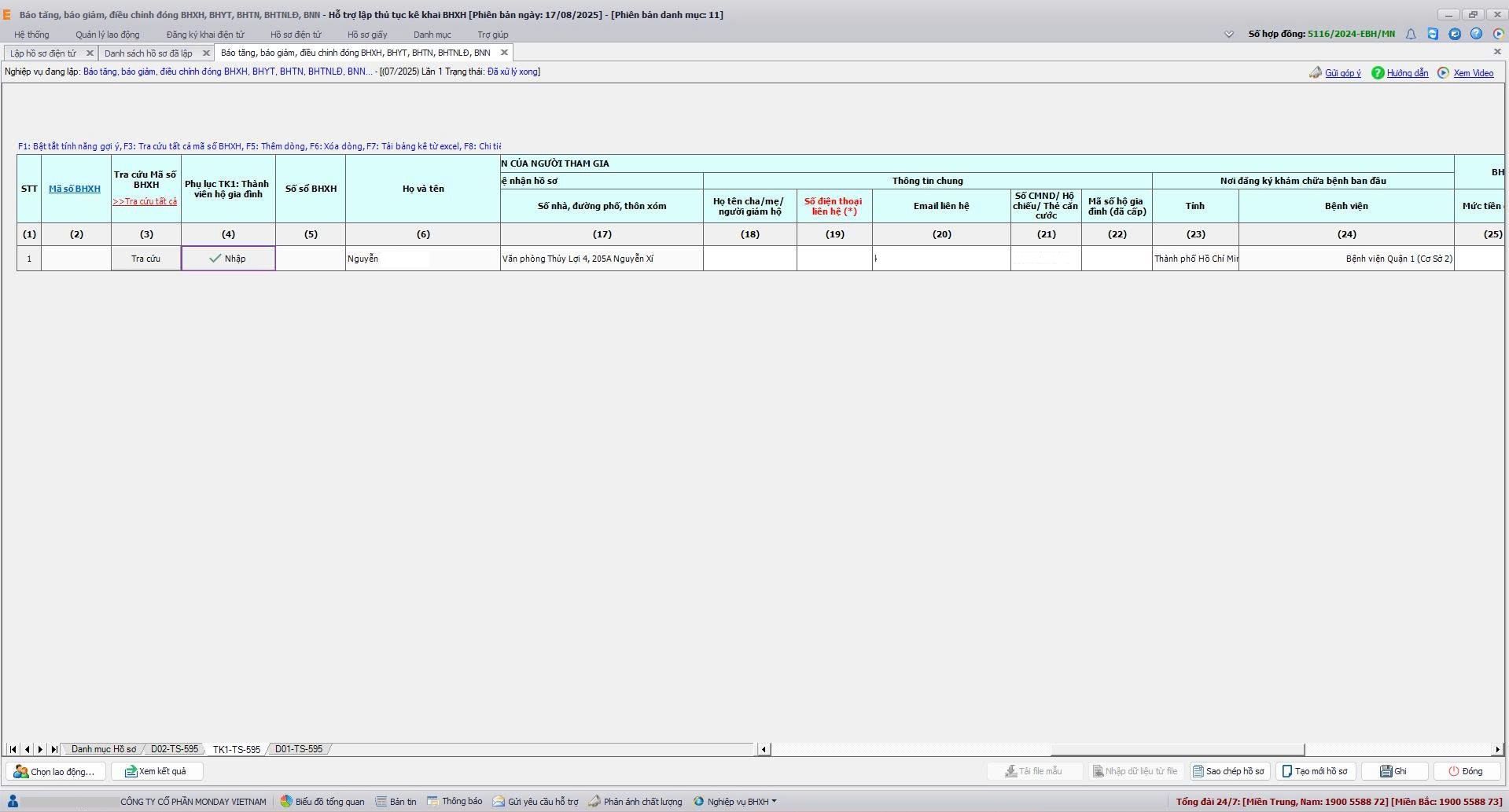1509x812 pixels.
Task: Jump to the first sheet tab arrow
Action: click(13, 749)
